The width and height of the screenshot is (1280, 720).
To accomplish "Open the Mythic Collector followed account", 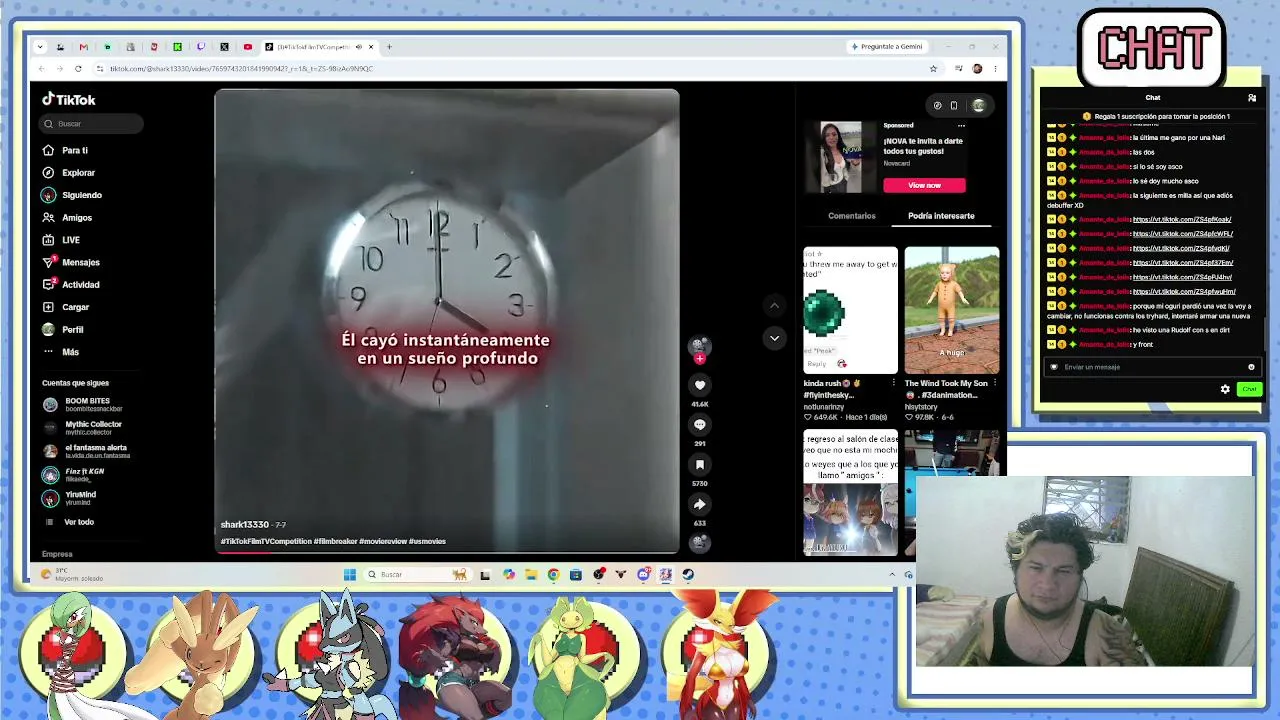I will [x=82, y=428].
